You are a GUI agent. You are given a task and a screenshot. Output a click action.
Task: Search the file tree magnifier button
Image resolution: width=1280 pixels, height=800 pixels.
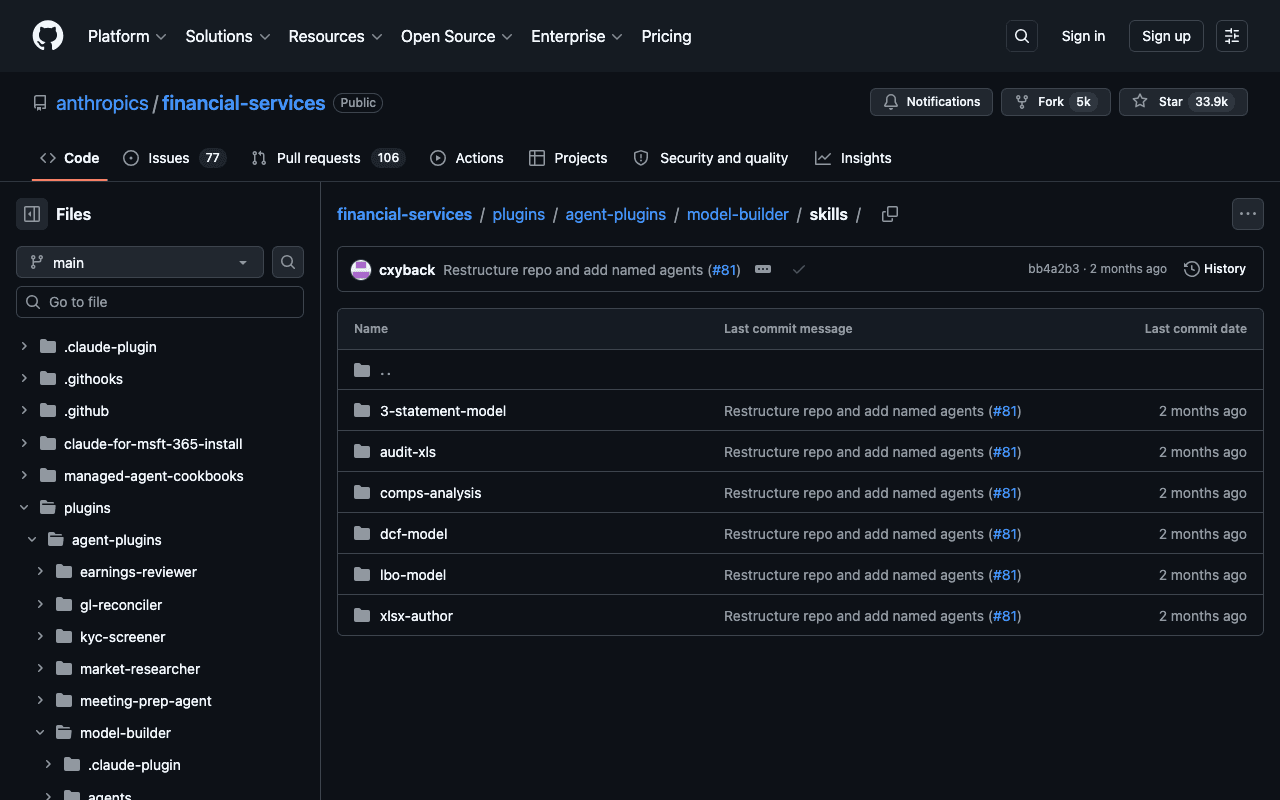click(288, 262)
